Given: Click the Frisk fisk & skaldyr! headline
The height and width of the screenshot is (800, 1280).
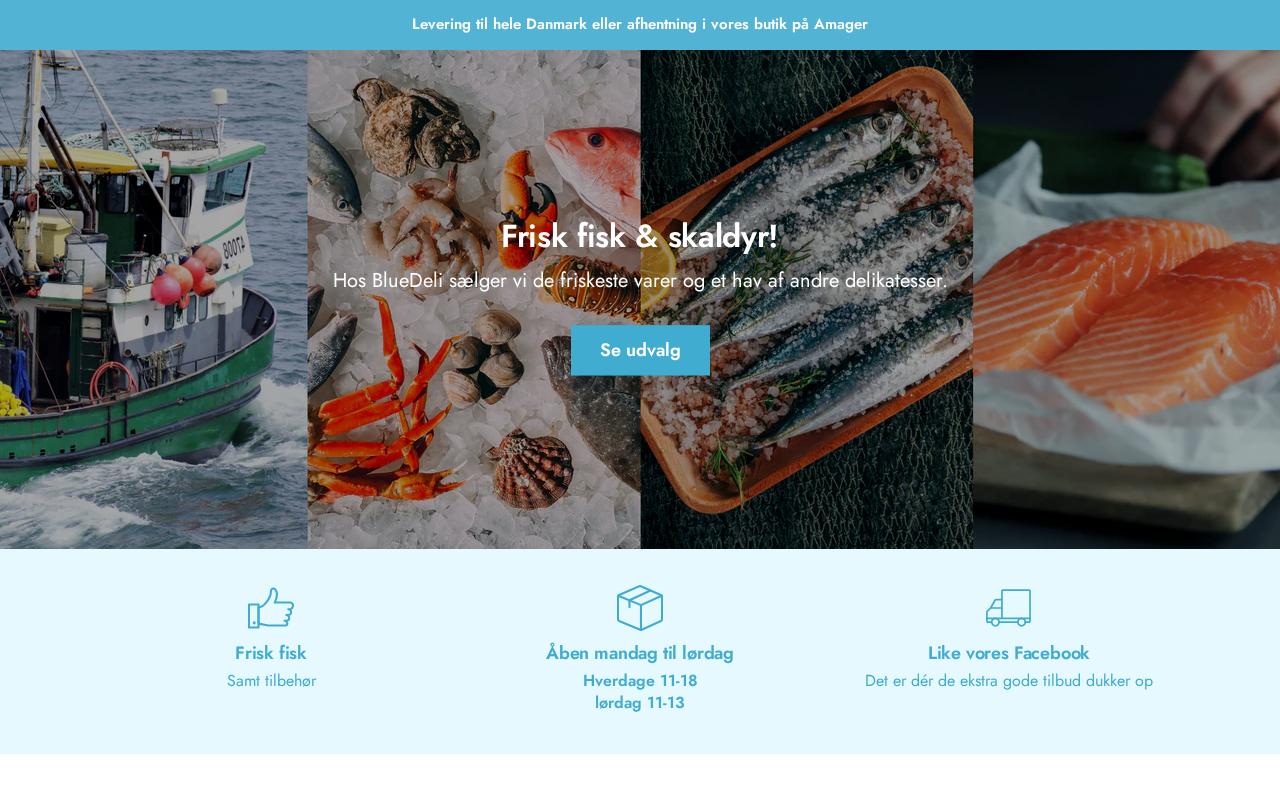Looking at the screenshot, I should click(640, 237).
